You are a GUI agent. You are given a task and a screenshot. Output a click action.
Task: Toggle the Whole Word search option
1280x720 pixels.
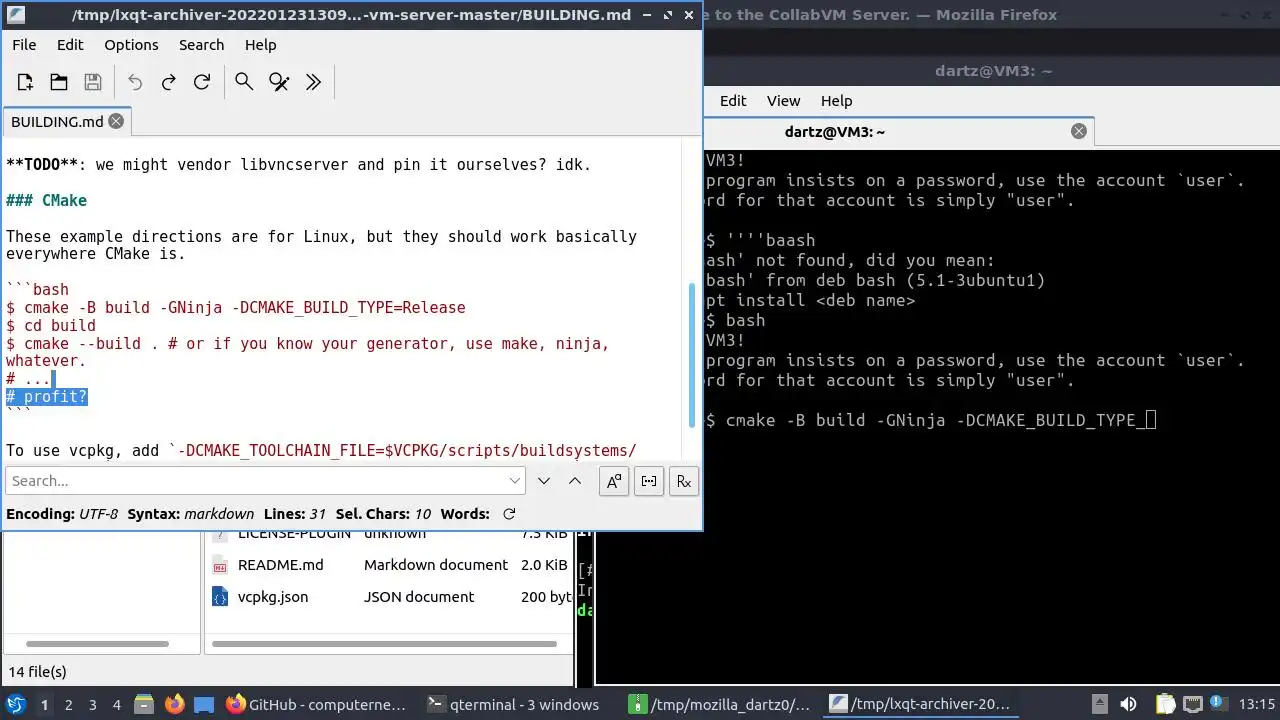(x=649, y=481)
